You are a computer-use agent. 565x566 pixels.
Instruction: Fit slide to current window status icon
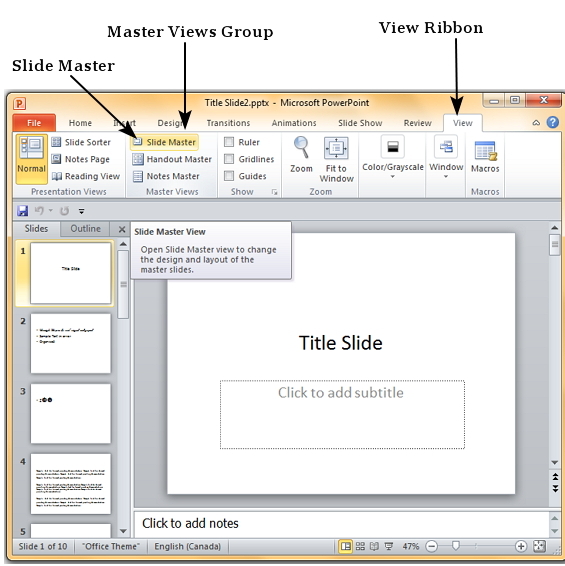click(539, 546)
